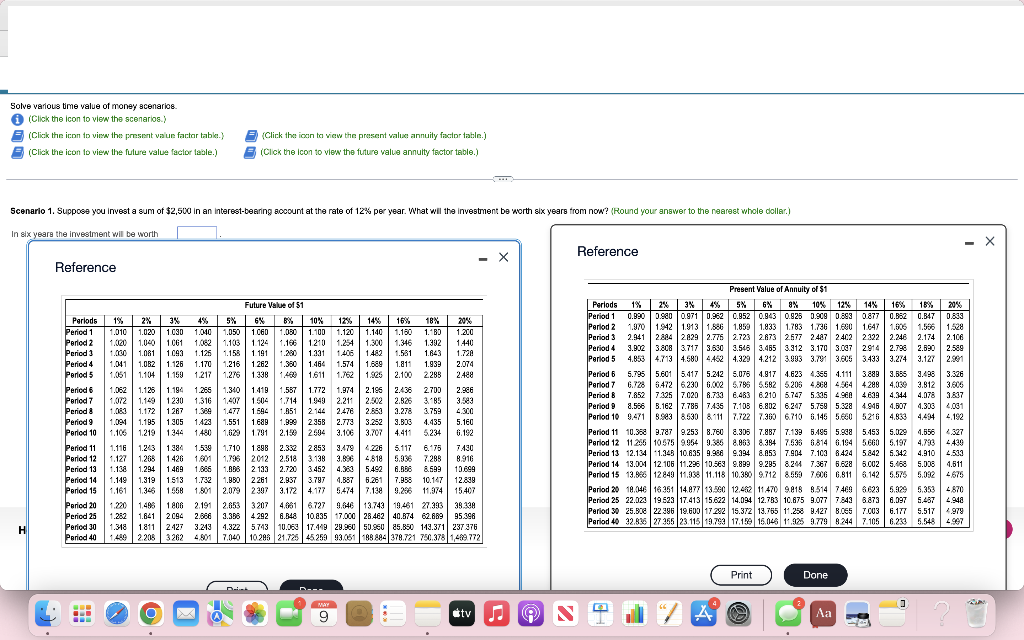Open Mail from the Dock
The image size is (1024, 640).
186,615
